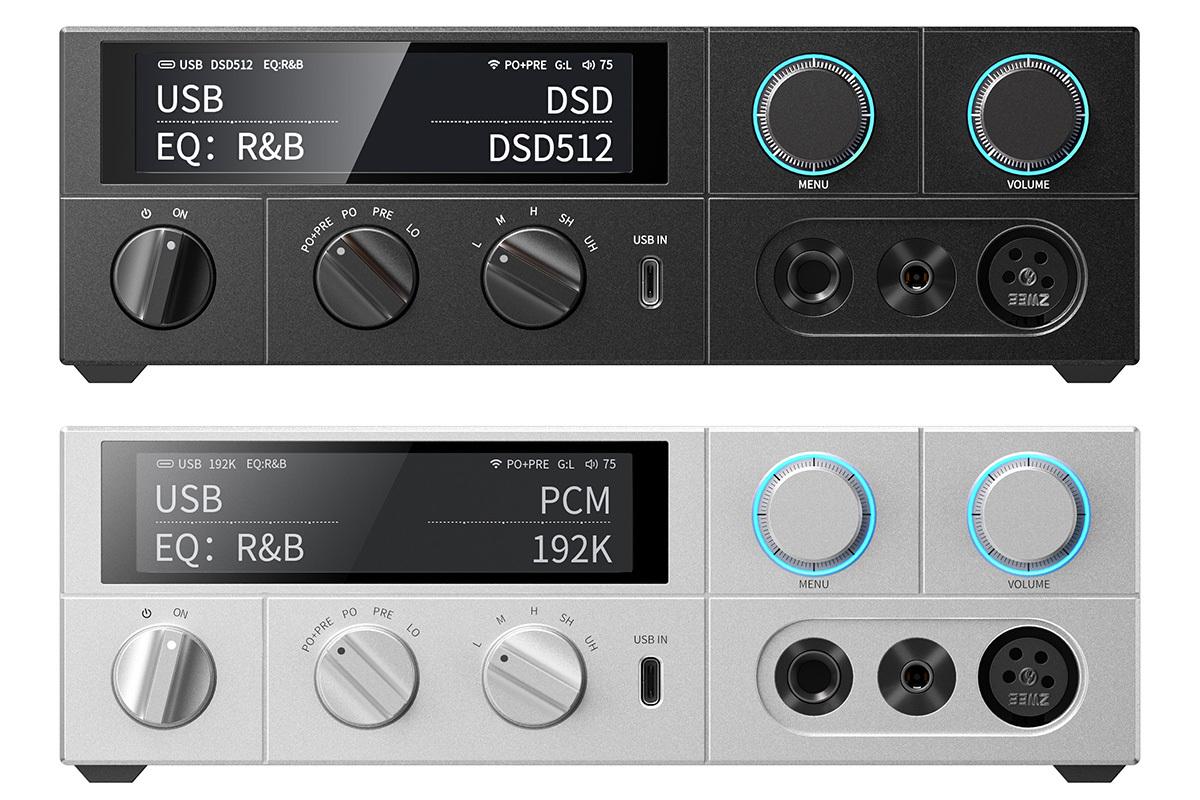The height and width of the screenshot is (800, 1200).
Task: Click the power symbol on the black unit
Action: pos(146,212)
